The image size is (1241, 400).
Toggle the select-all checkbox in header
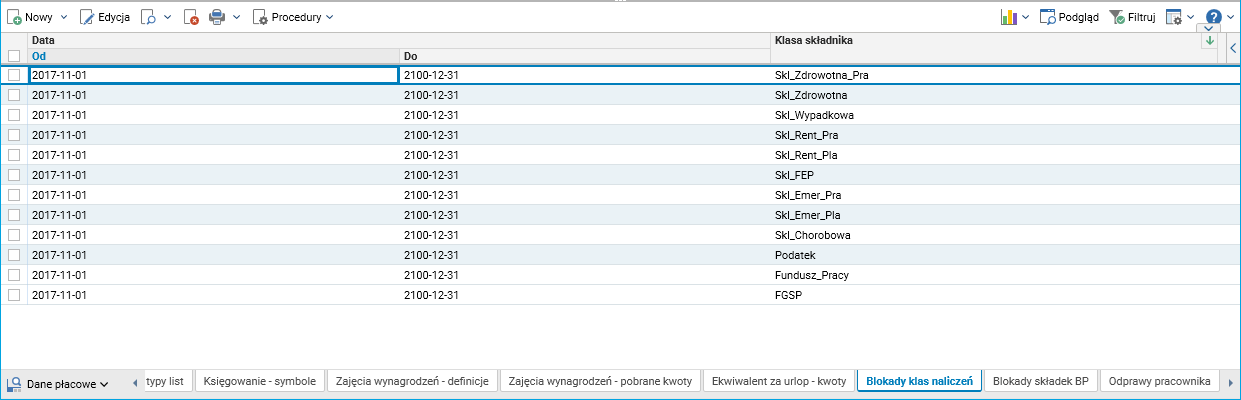(14, 56)
